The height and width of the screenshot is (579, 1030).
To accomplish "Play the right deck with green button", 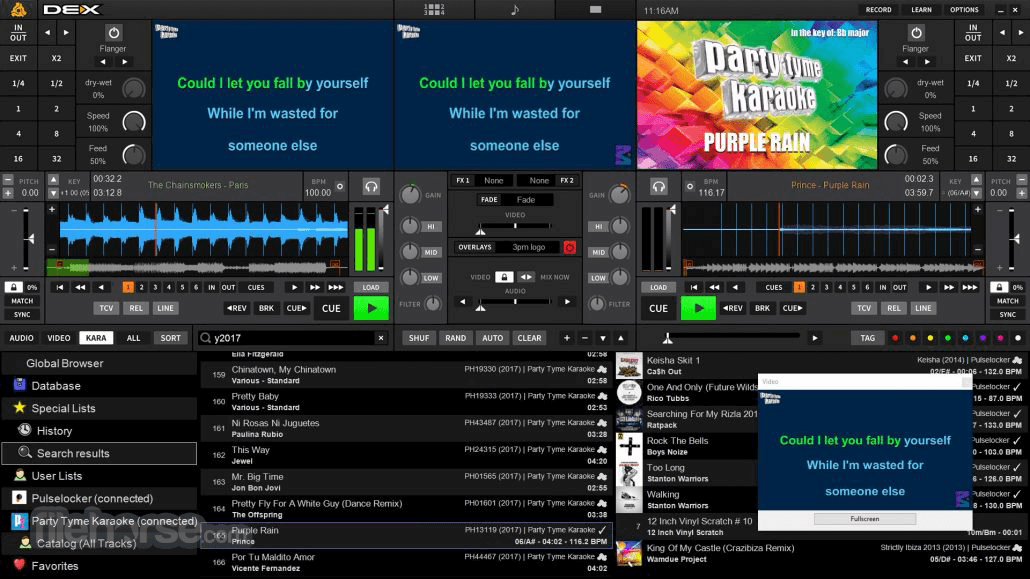I will (698, 308).
